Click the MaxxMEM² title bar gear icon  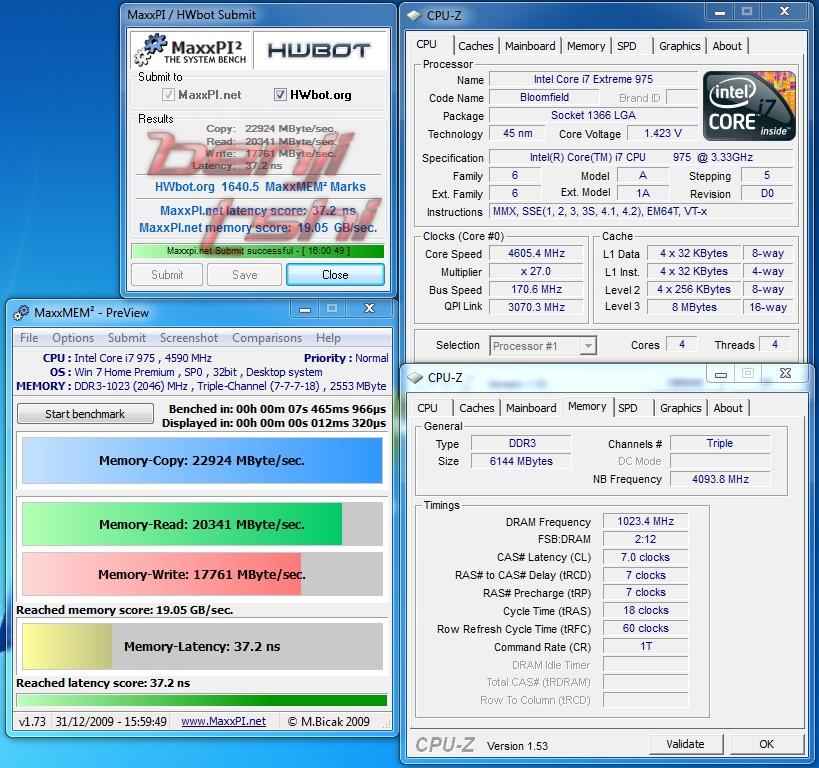pyautogui.click(x=21, y=312)
